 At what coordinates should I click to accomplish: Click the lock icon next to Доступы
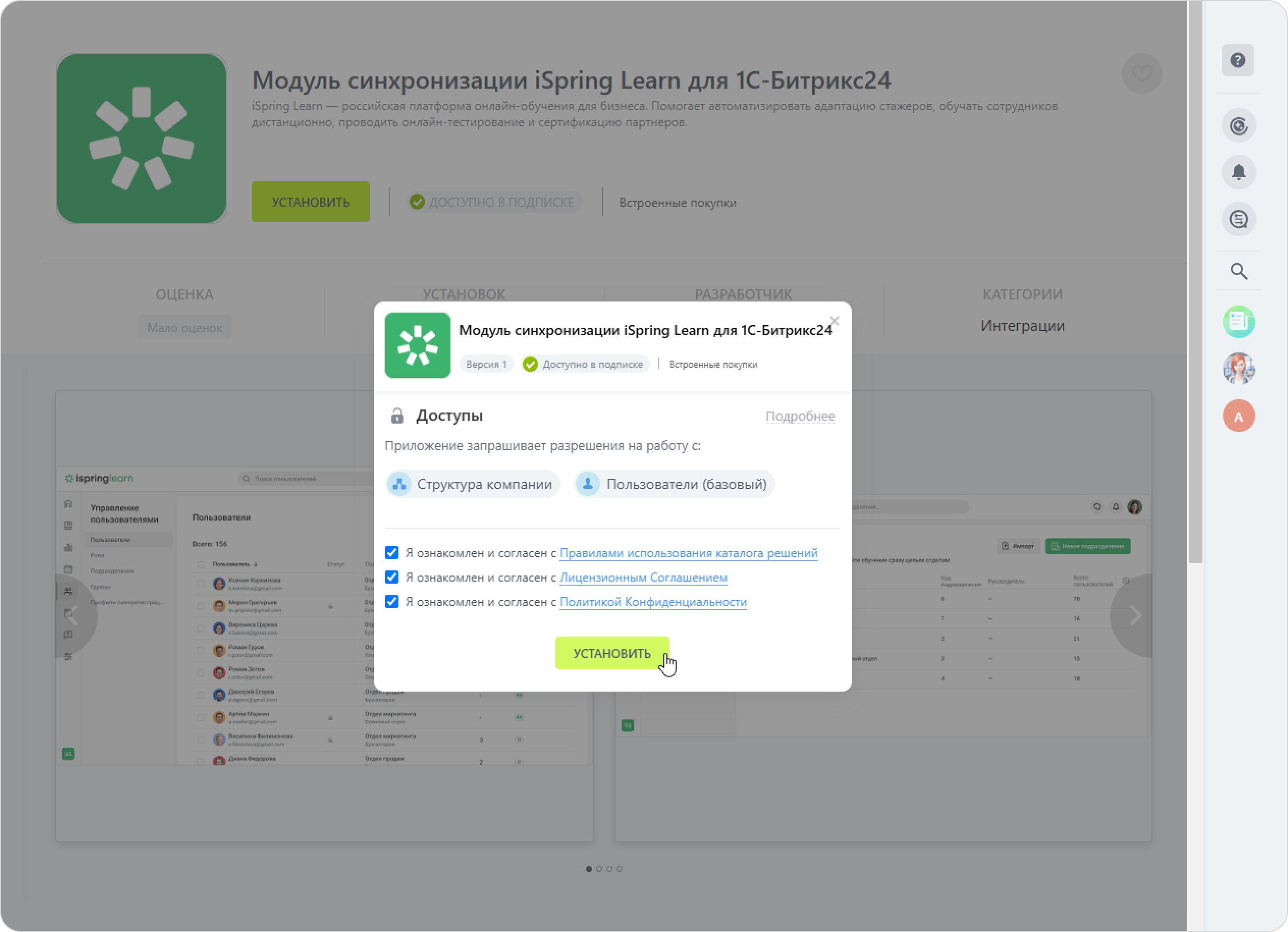tap(397, 416)
